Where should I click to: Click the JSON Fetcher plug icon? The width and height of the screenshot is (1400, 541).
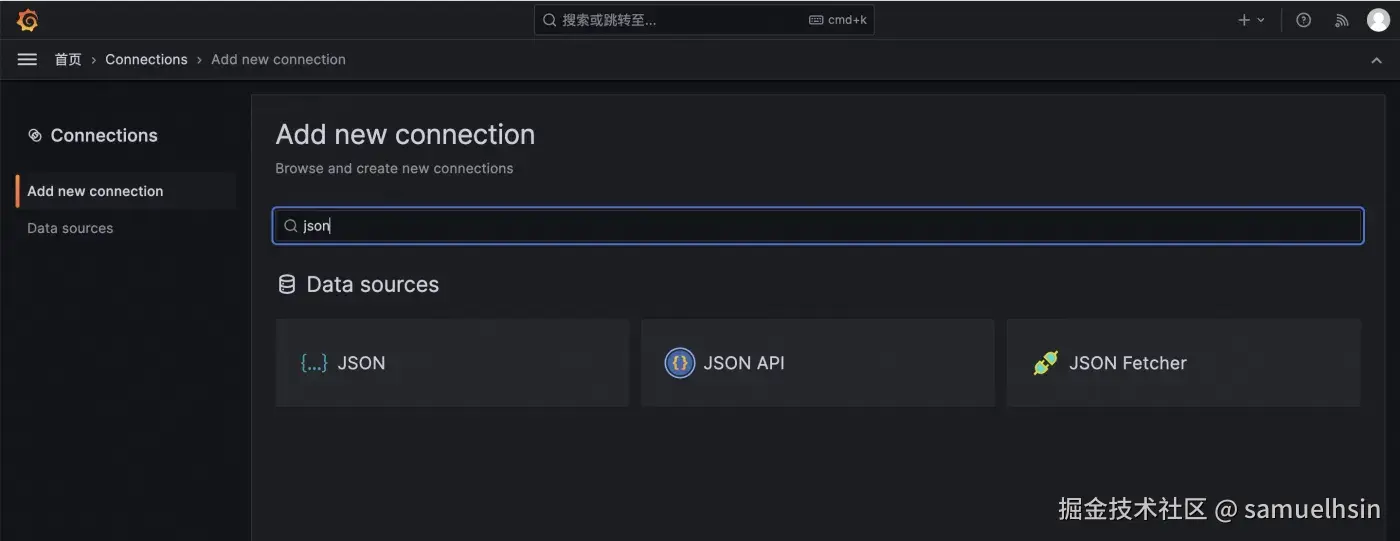pyautogui.click(x=1046, y=363)
